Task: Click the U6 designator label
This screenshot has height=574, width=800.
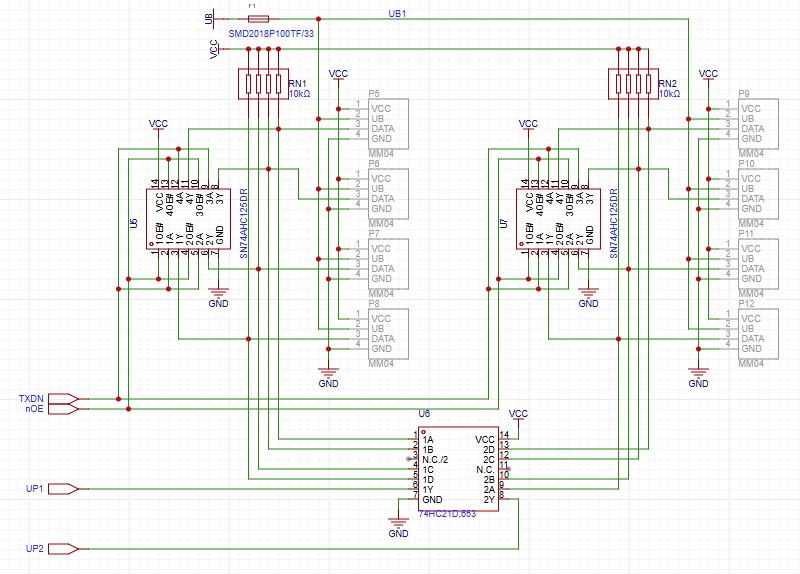Action: (424, 414)
